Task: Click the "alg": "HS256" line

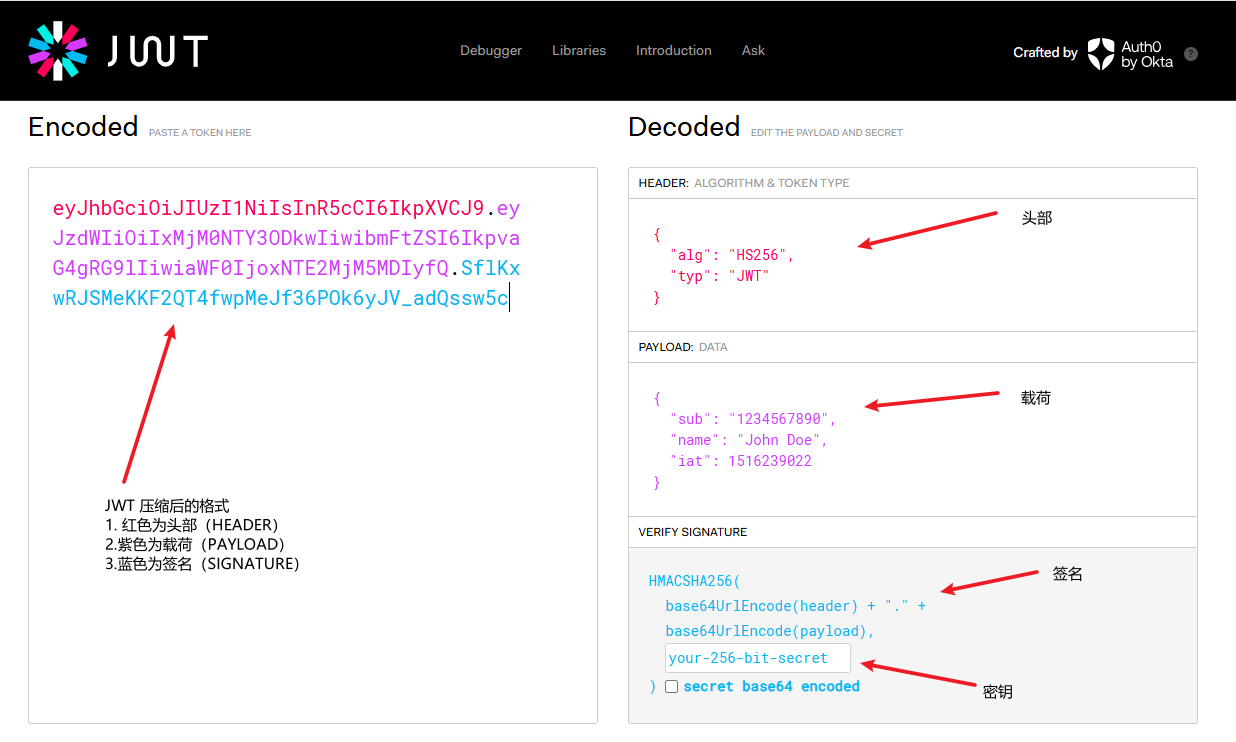Action: pyautogui.click(x=732, y=255)
